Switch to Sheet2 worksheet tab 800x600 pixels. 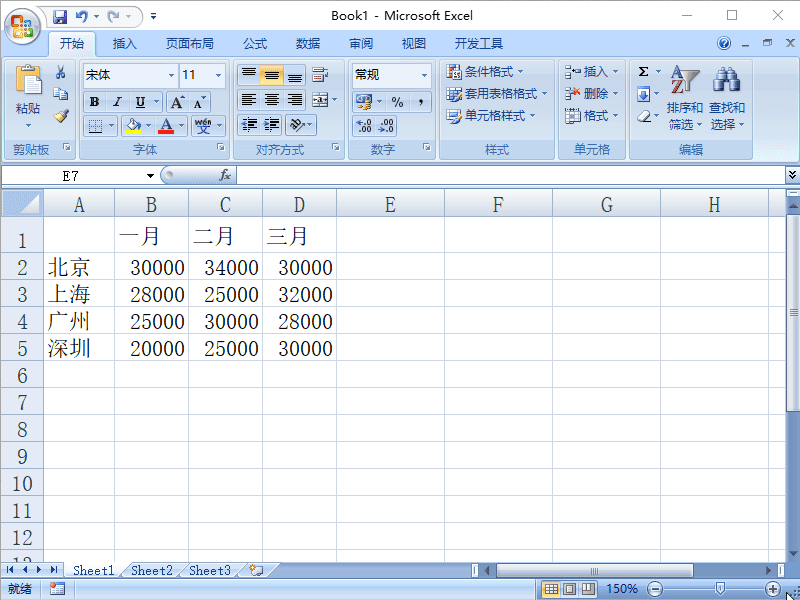152,570
